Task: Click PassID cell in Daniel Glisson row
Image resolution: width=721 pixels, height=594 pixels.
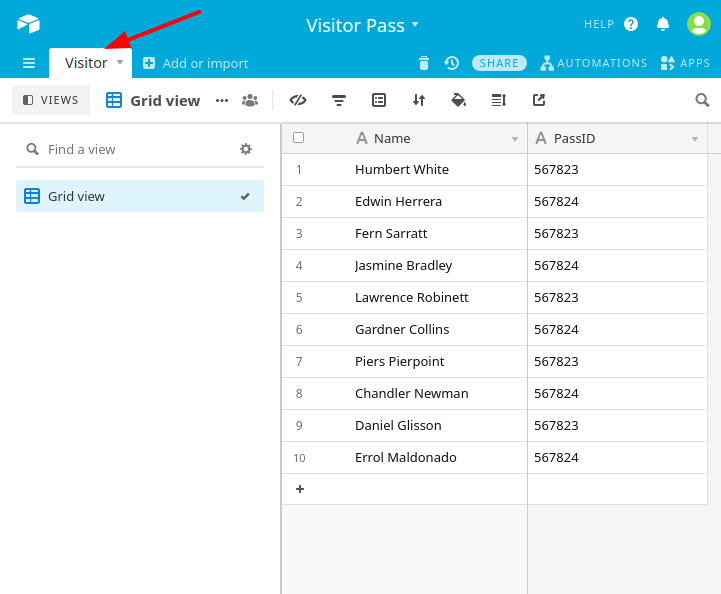Action: (617, 425)
